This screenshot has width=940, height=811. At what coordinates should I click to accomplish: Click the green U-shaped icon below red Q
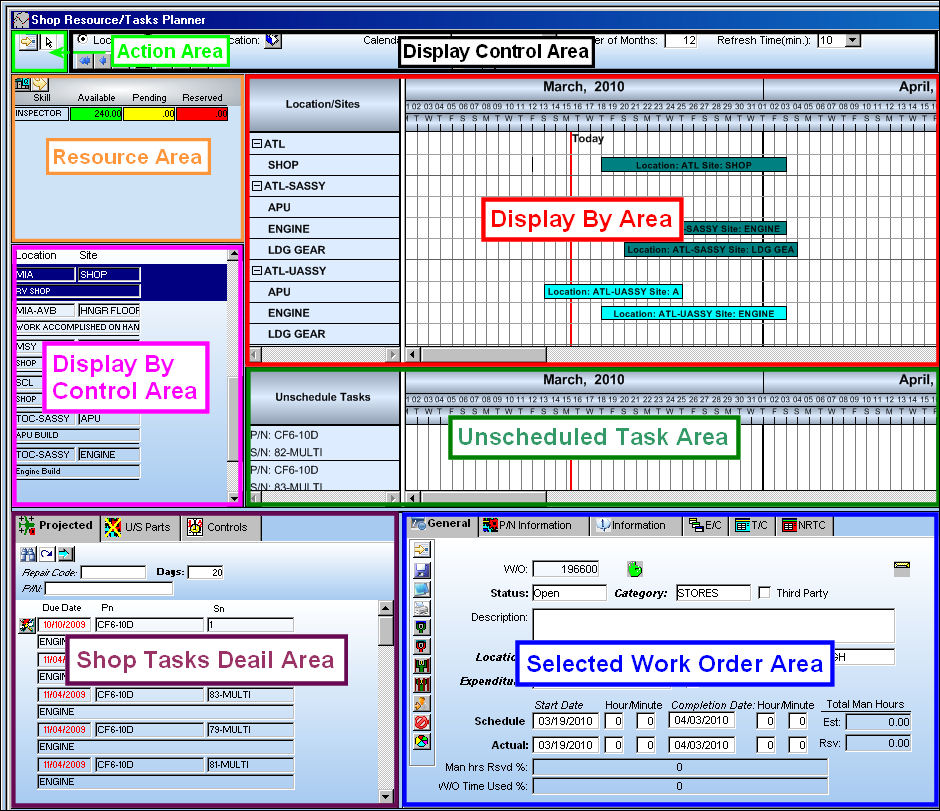pos(421,665)
